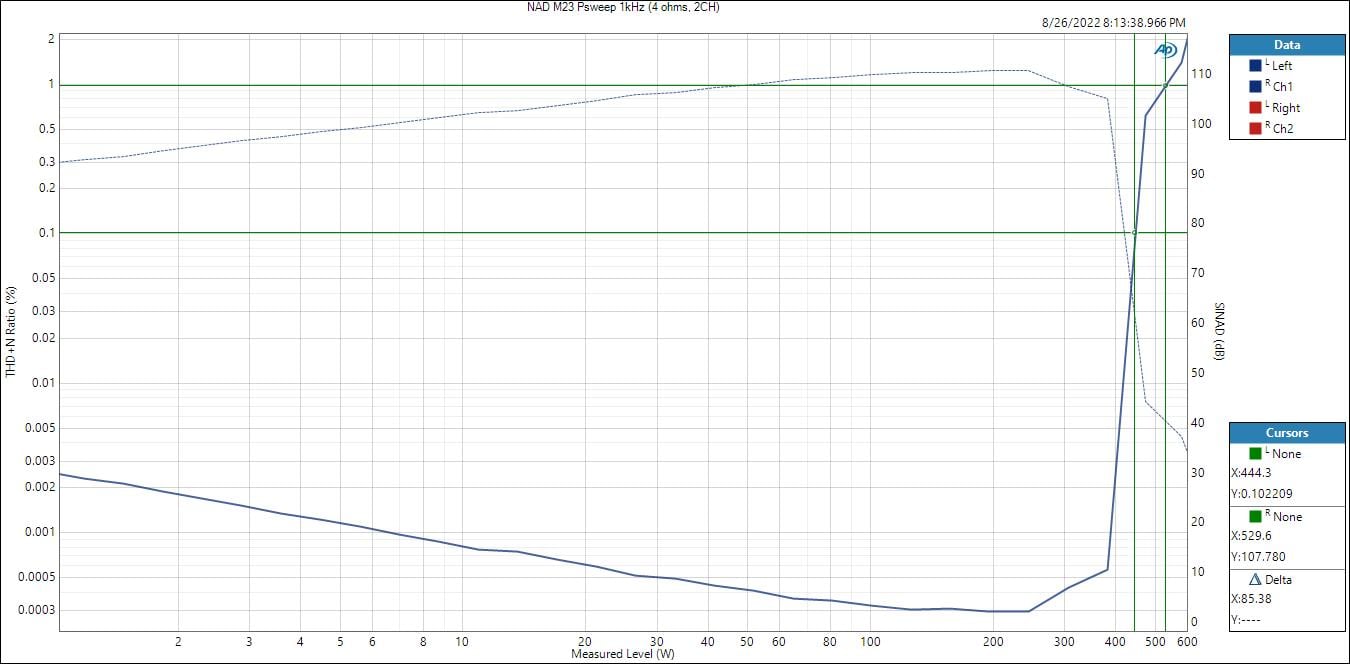Click the green left cursor None marker
This screenshot has width=1350, height=664.
click(x=1255, y=453)
